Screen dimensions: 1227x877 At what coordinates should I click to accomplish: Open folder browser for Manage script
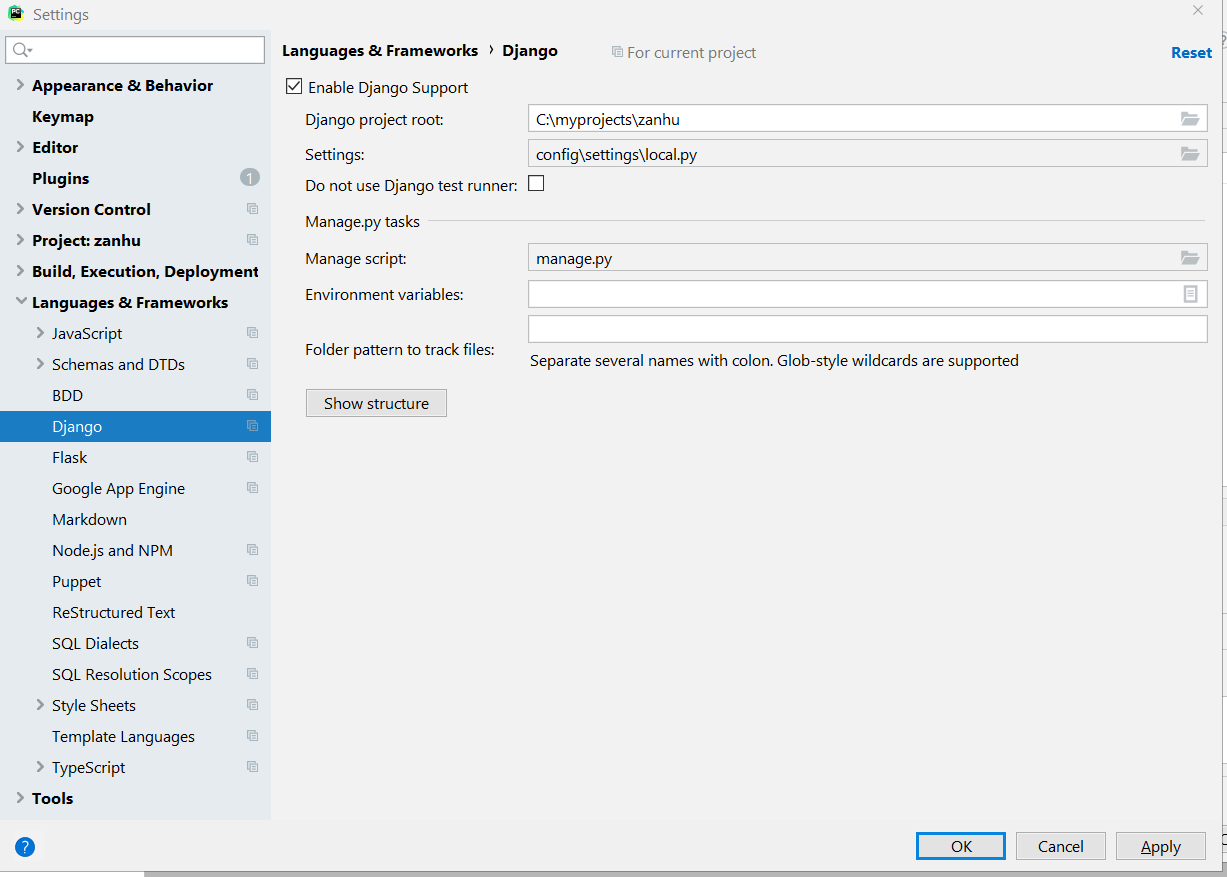[x=1189, y=258]
